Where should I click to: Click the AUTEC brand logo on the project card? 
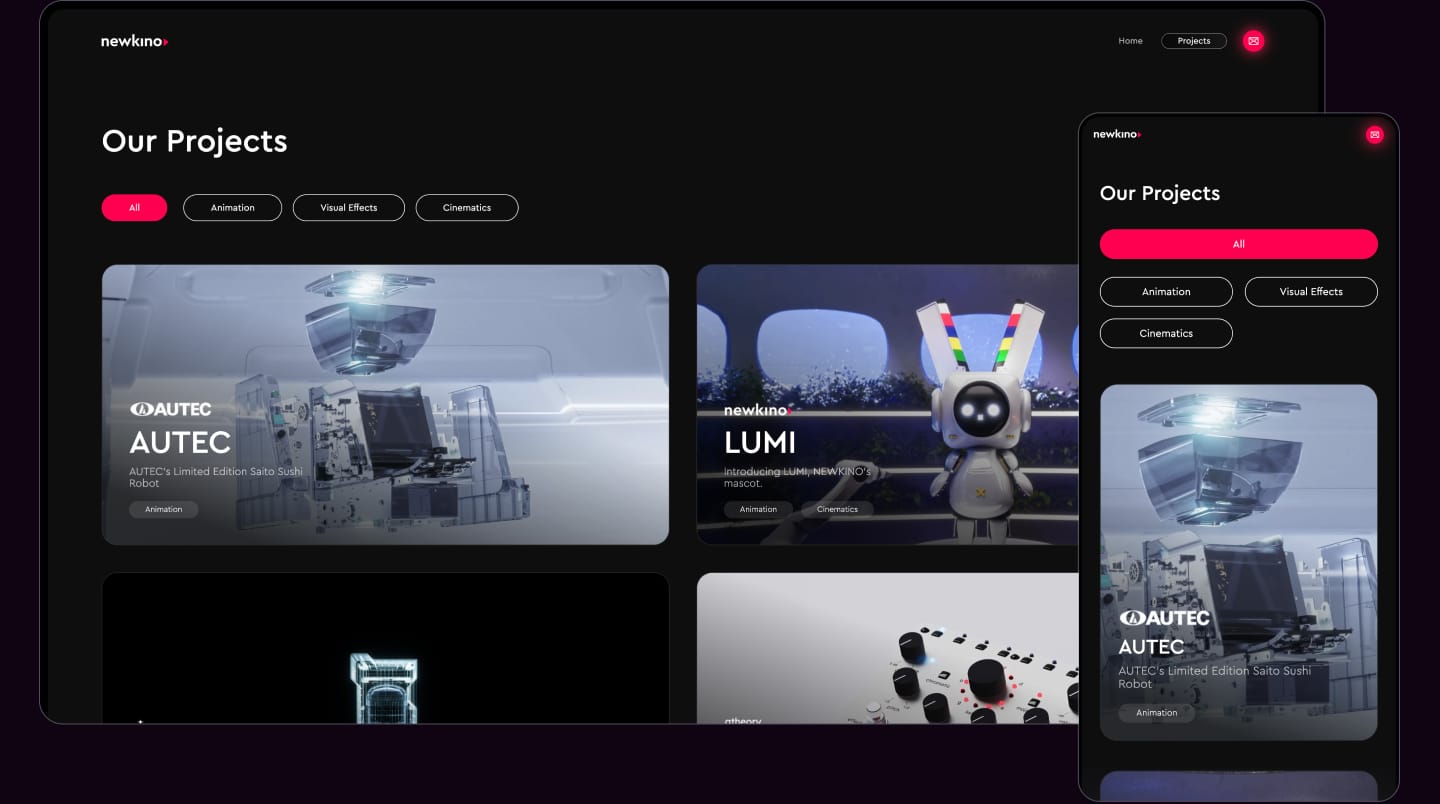click(170, 409)
